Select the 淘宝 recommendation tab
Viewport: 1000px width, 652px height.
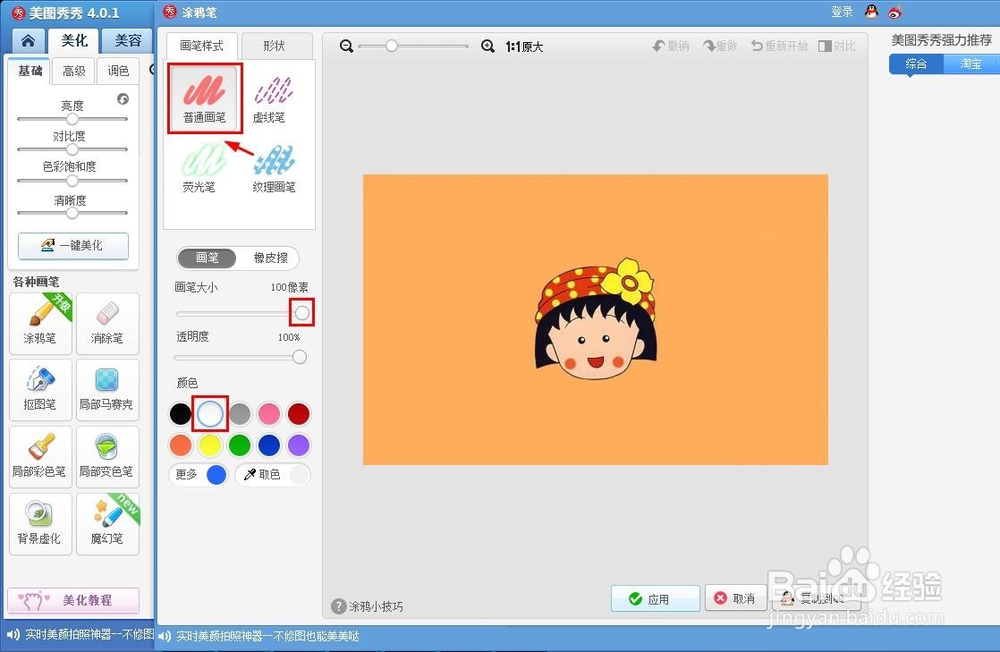[971, 64]
